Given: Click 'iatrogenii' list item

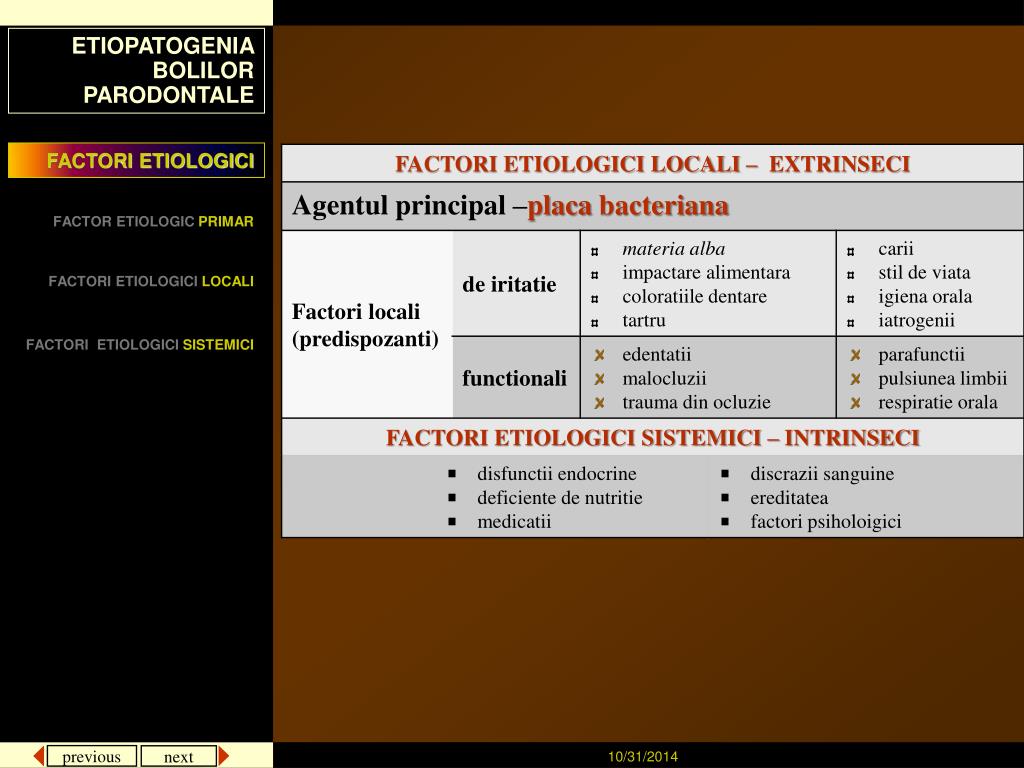Looking at the screenshot, I should tap(916, 321).
